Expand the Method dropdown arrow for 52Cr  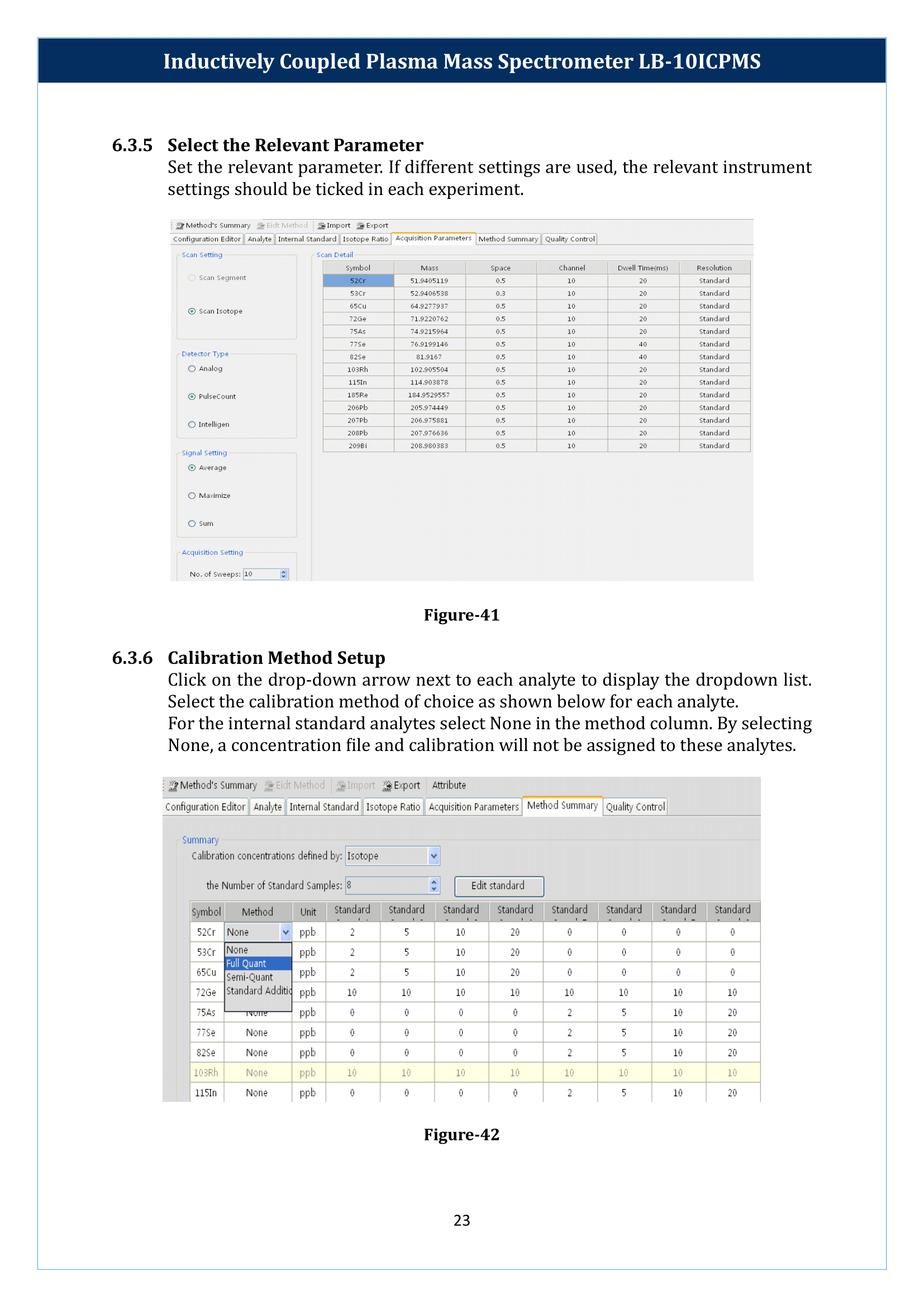pyautogui.click(x=285, y=933)
